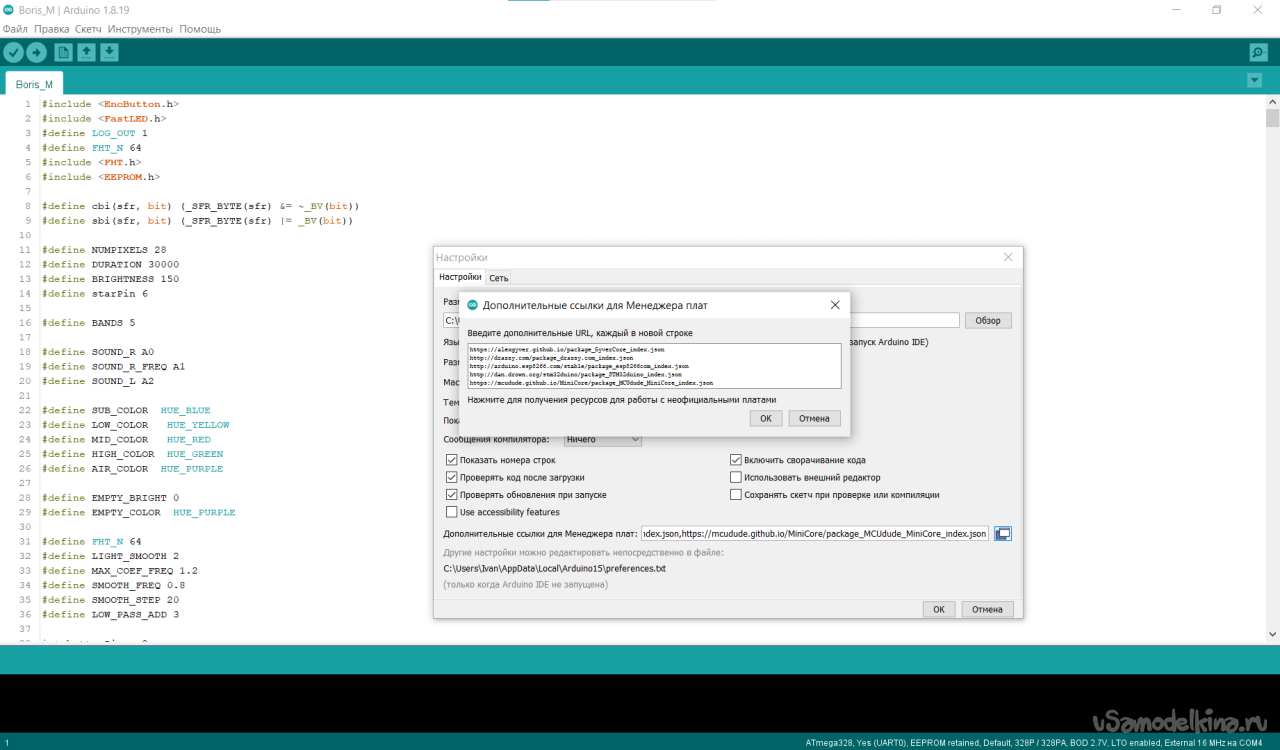Click inside the additional URLs text area

654,365
